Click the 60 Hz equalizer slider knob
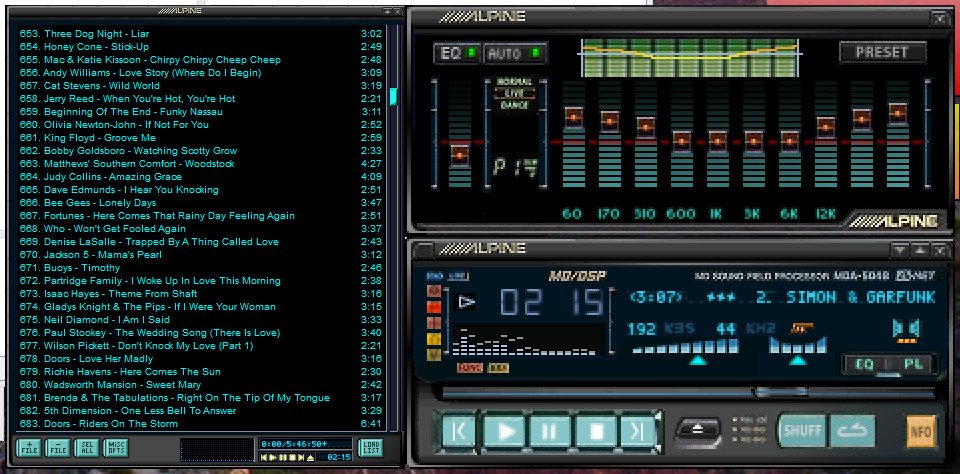The width and height of the screenshot is (960, 474). point(573,117)
